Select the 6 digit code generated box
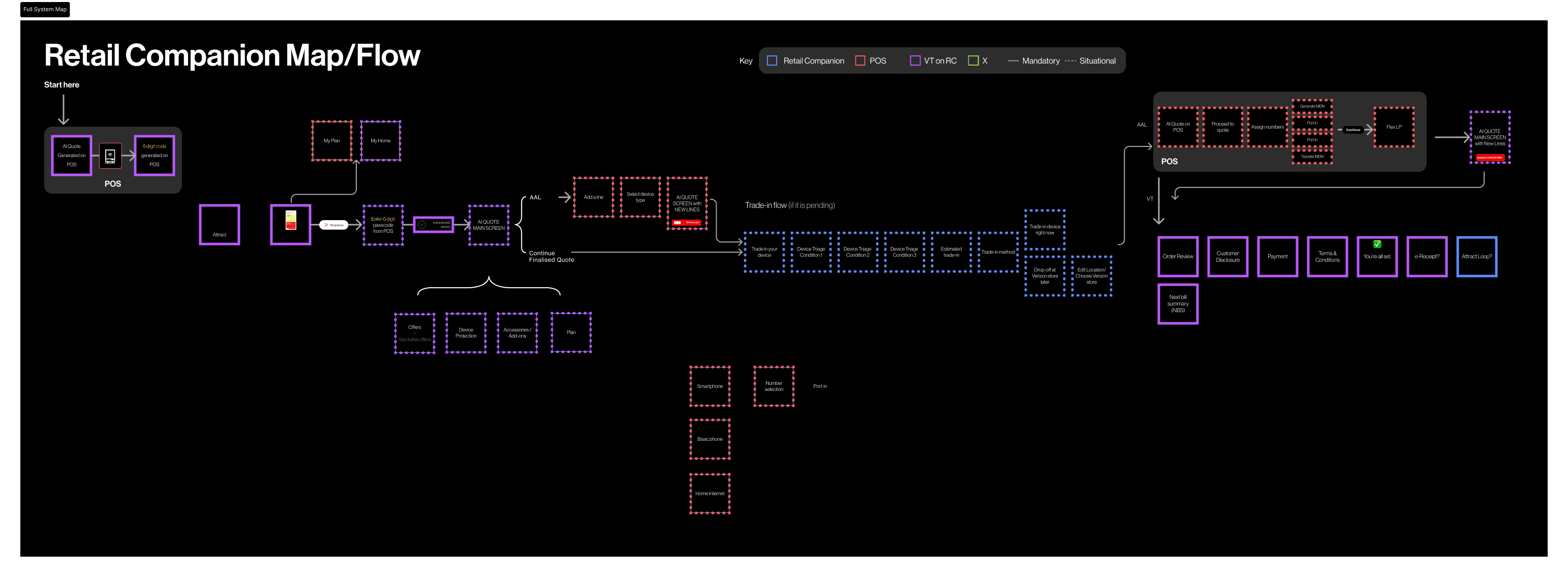1568x577 pixels. click(155, 155)
